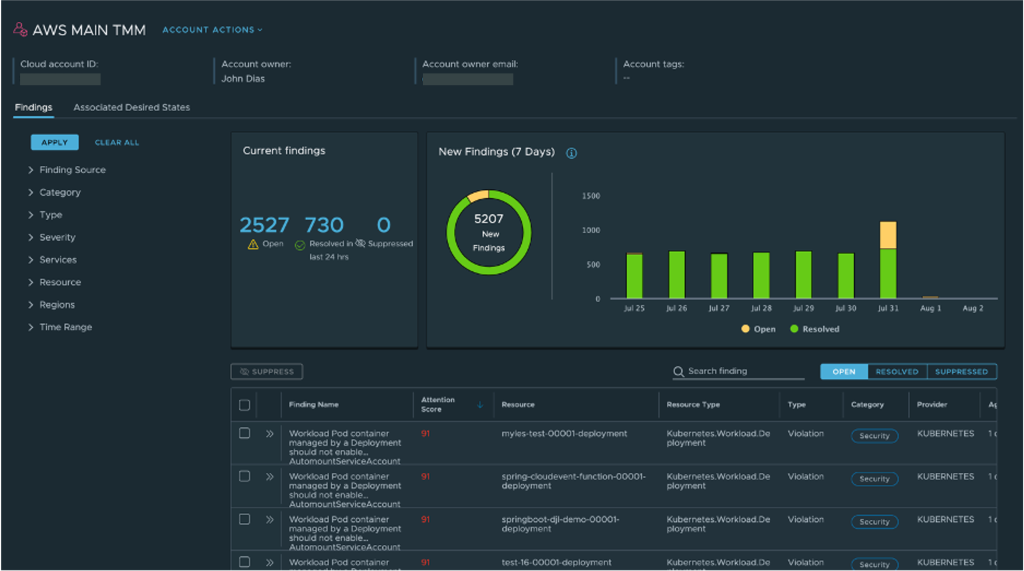Image resolution: width=1024 pixels, height=571 pixels.
Task: Click account owner John Dias
Action: (243, 78)
